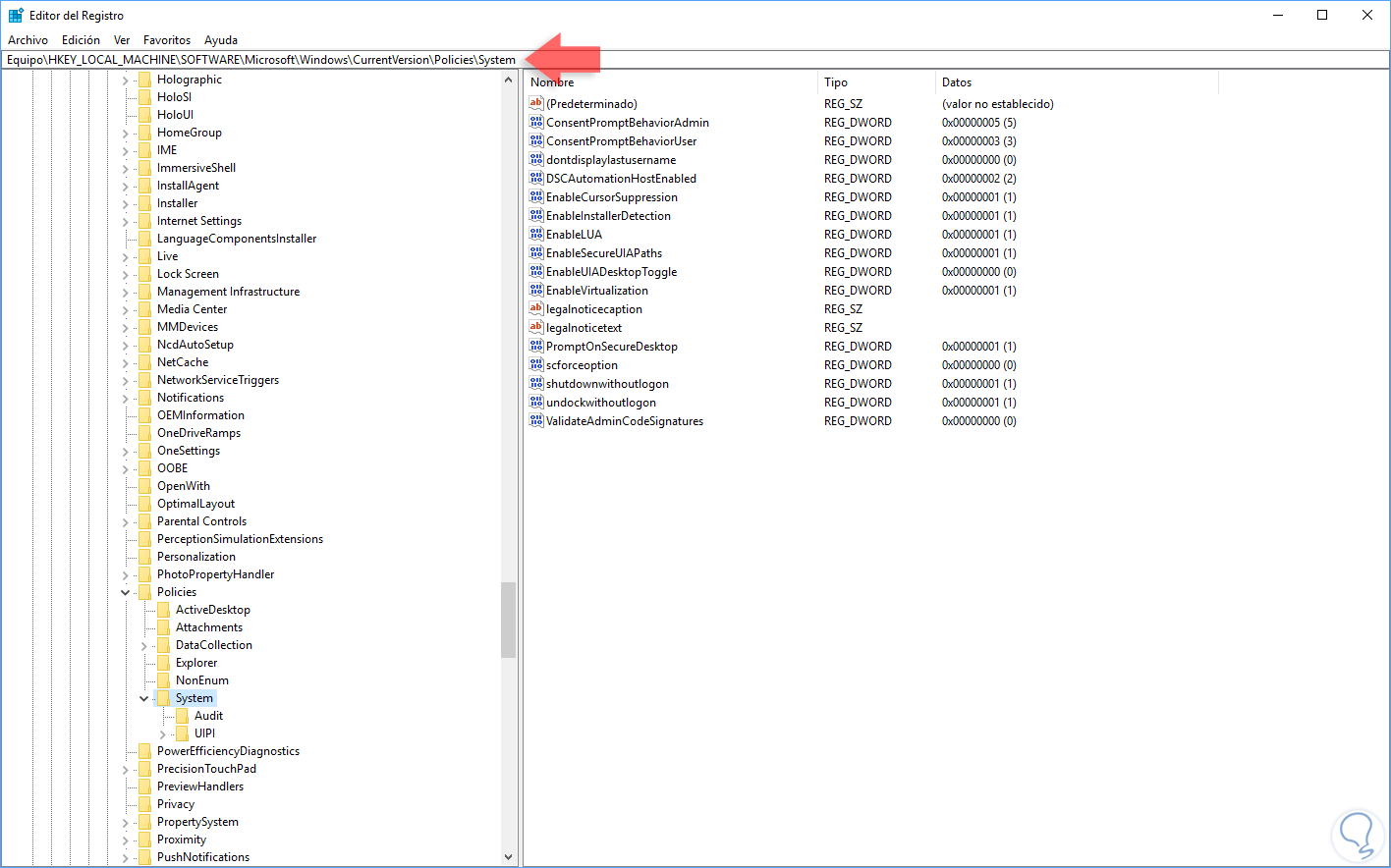Click the registry path address bar
This screenshot has width=1391, height=868.
coord(695,60)
